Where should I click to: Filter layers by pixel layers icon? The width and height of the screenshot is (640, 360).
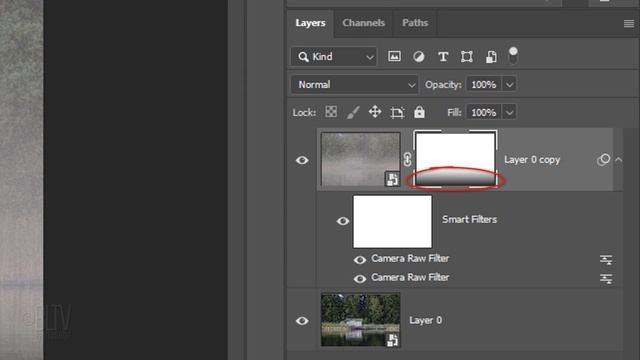pyautogui.click(x=394, y=56)
